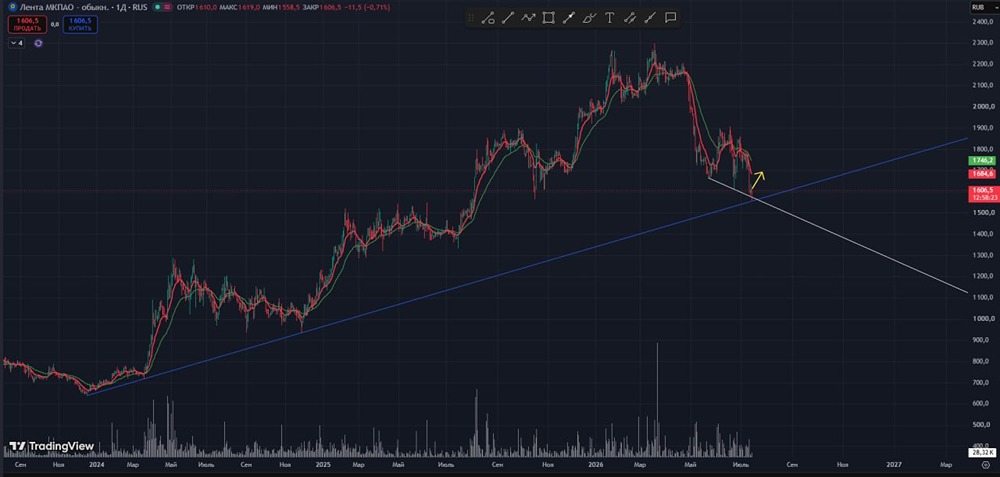Select the Text tool

[x=609, y=18]
